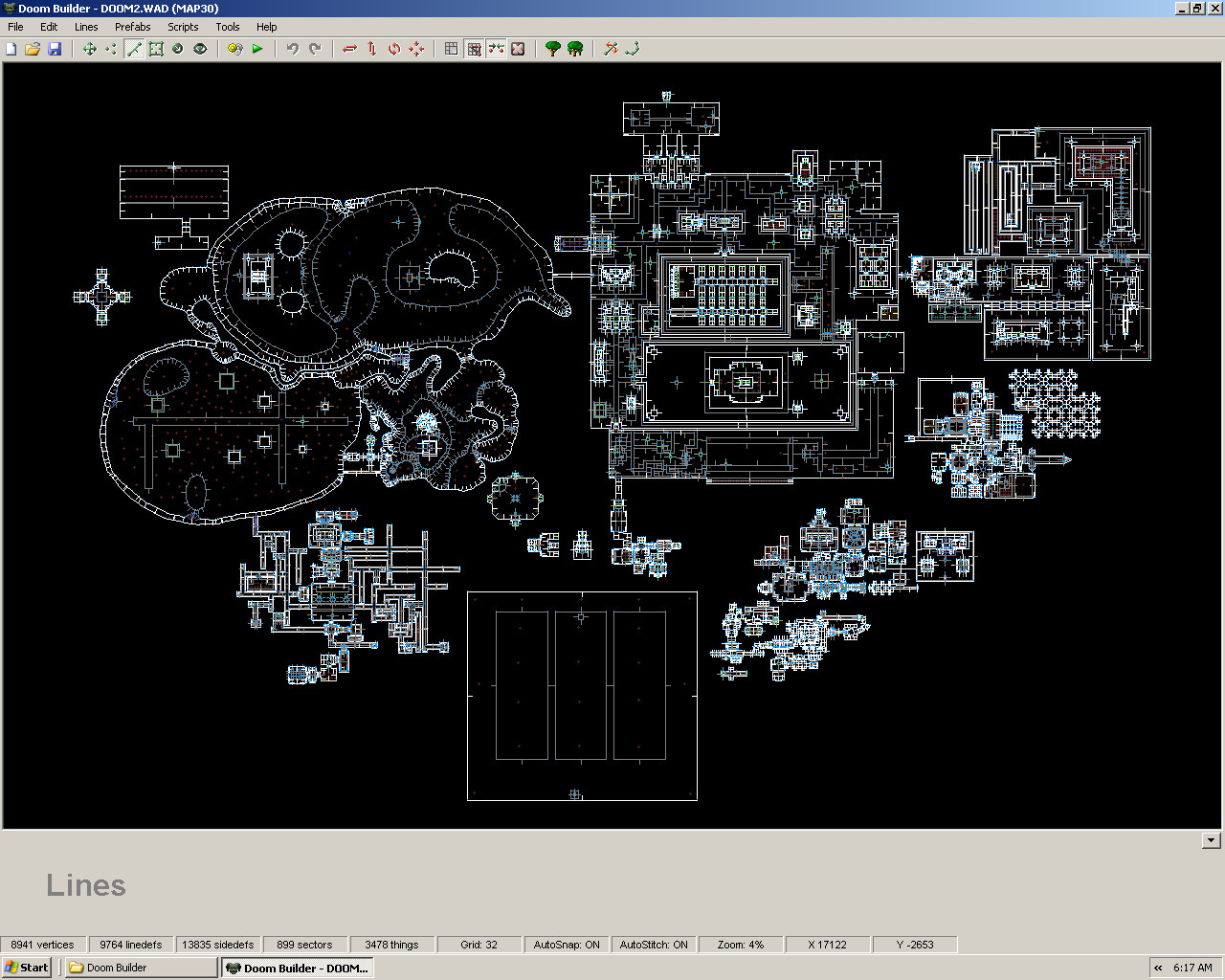
Task: Open the Prefabs menu
Action: [x=133, y=27]
